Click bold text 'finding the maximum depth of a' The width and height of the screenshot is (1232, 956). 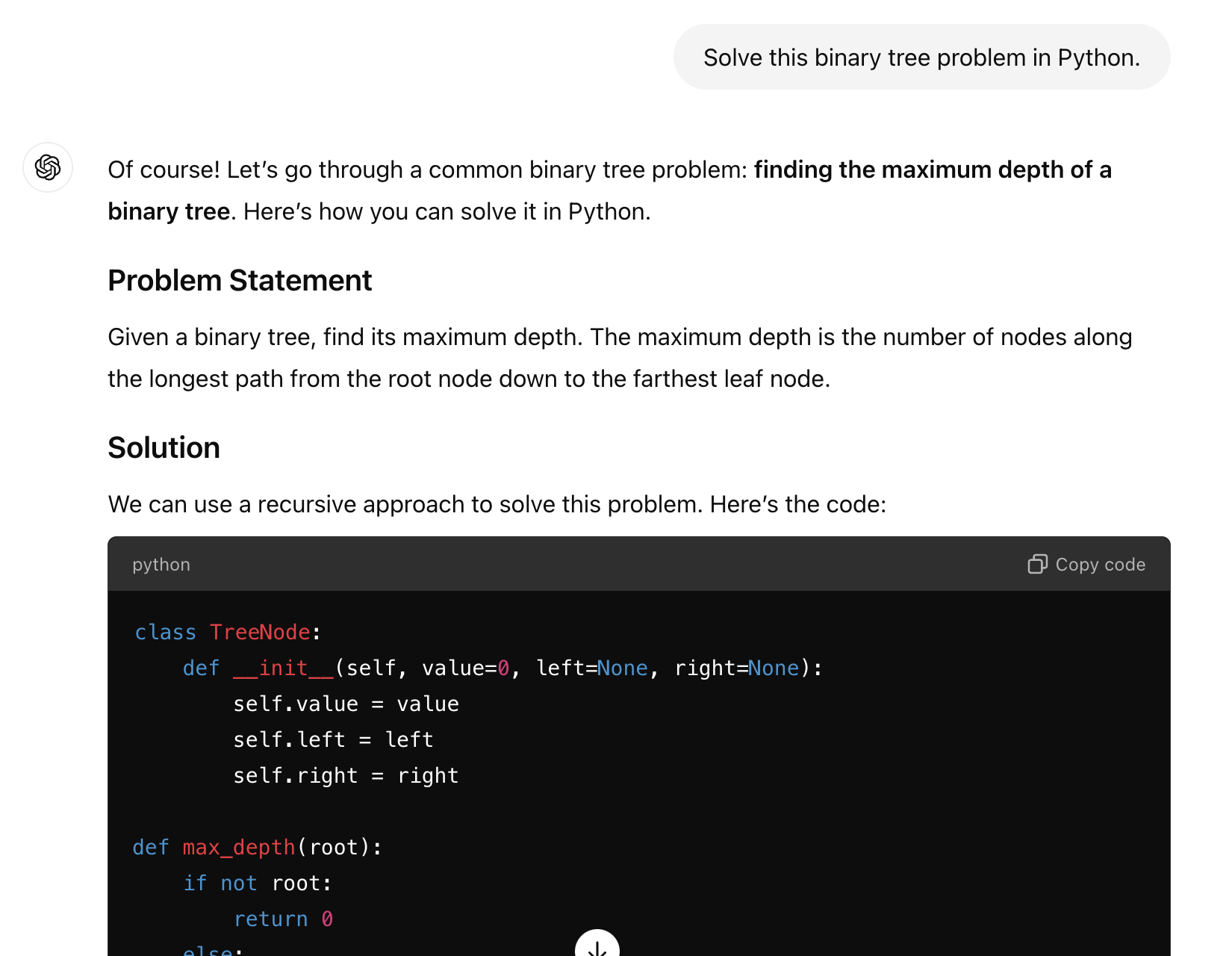point(933,170)
